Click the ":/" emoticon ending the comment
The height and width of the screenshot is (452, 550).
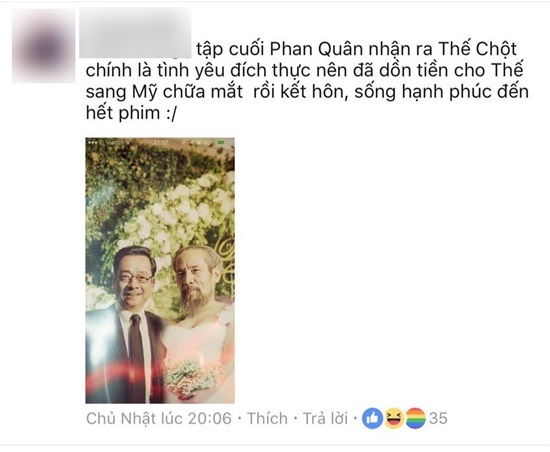pyautogui.click(x=171, y=113)
